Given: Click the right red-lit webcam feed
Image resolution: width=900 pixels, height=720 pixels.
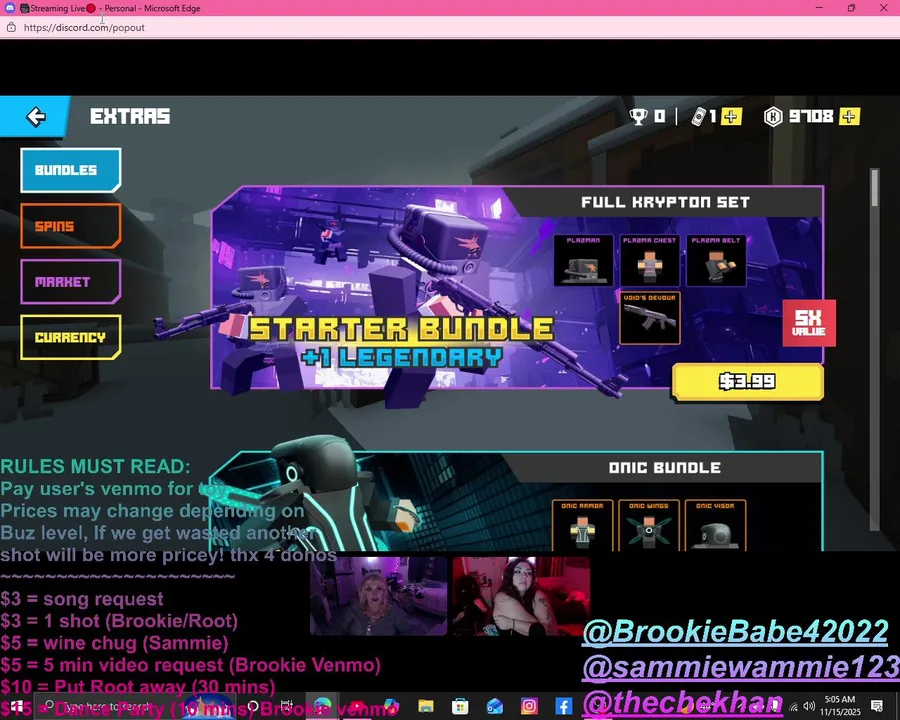Looking at the screenshot, I should pyautogui.click(x=521, y=596).
